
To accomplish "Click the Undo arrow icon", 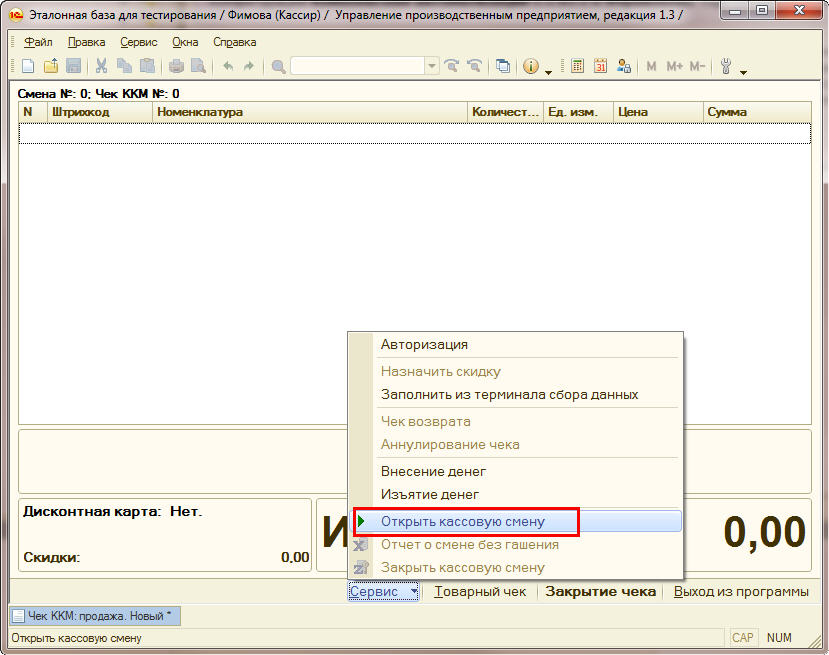I will [228, 66].
